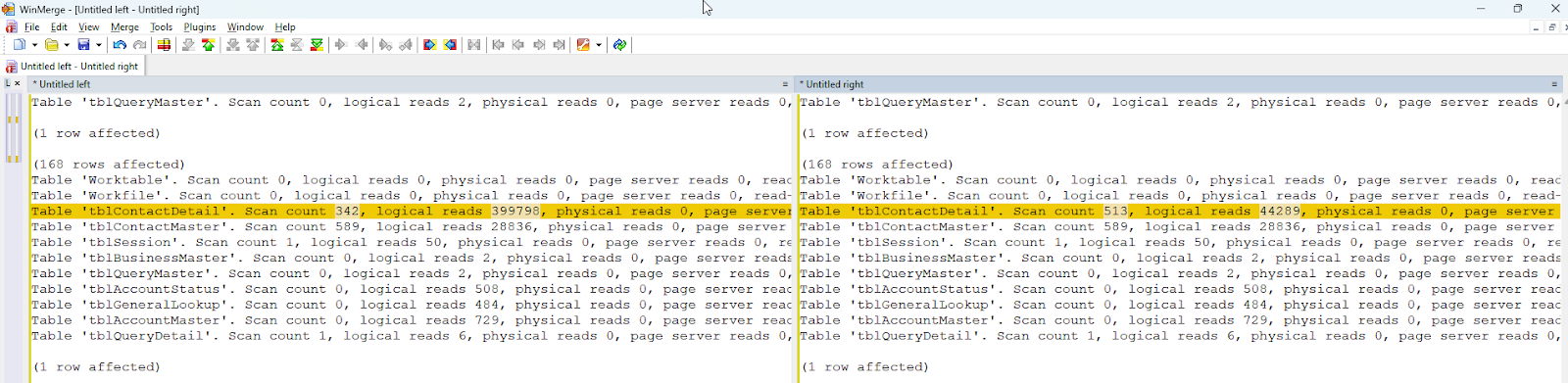The height and width of the screenshot is (383, 1568).
Task: Expand the Save icon dropdown arrow
Action: pos(99,45)
